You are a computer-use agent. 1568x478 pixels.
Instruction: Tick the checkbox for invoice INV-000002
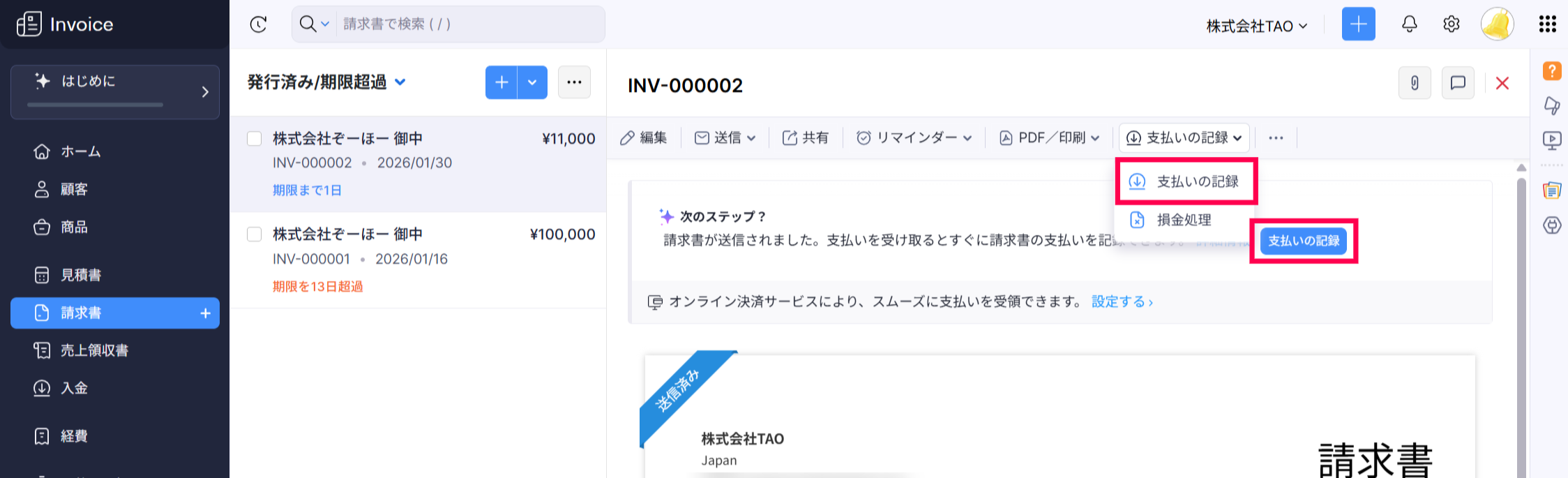[x=255, y=139]
